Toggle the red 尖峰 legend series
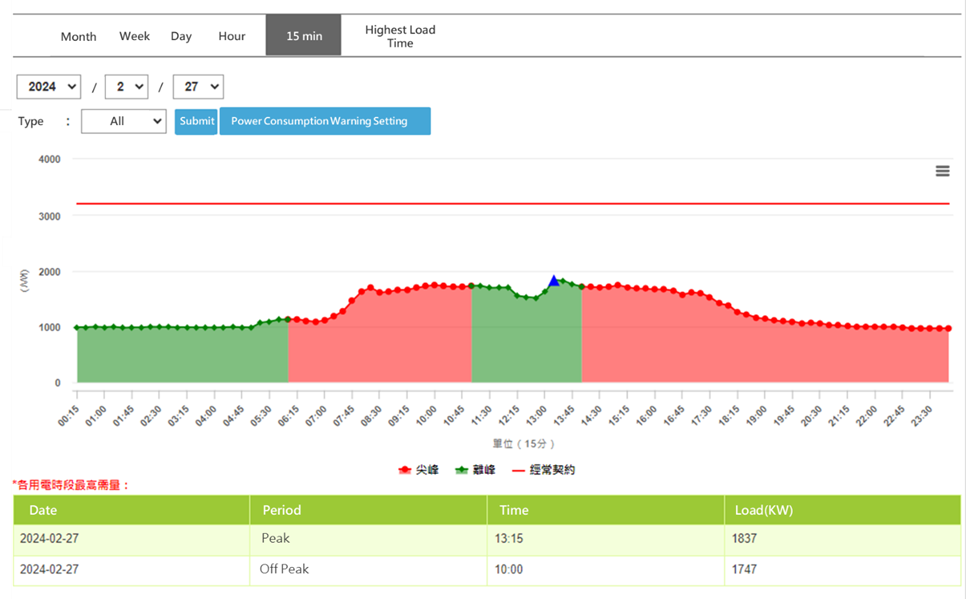 [x=419, y=470]
